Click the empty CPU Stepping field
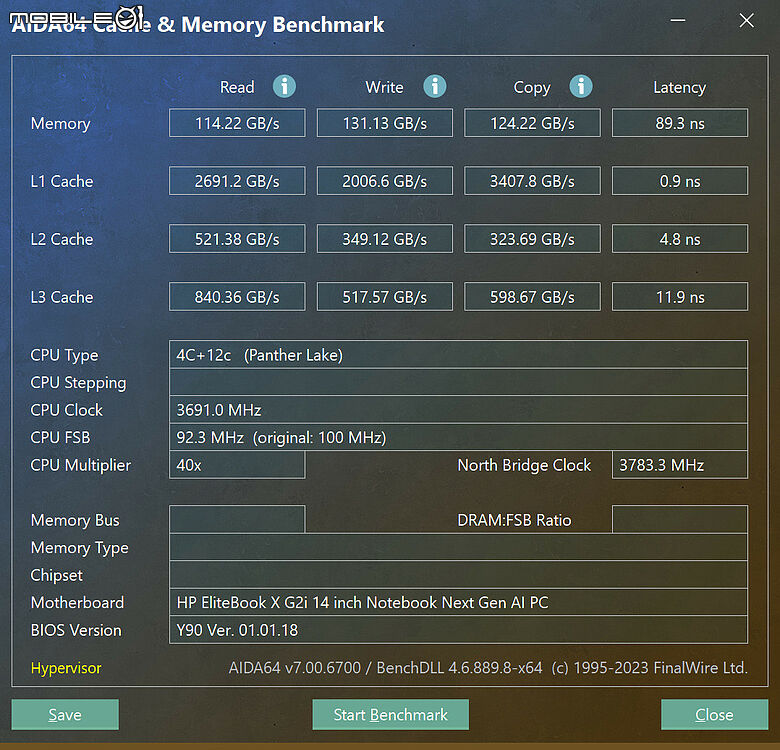Screen dimensions: 780x750 (x=459, y=382)
